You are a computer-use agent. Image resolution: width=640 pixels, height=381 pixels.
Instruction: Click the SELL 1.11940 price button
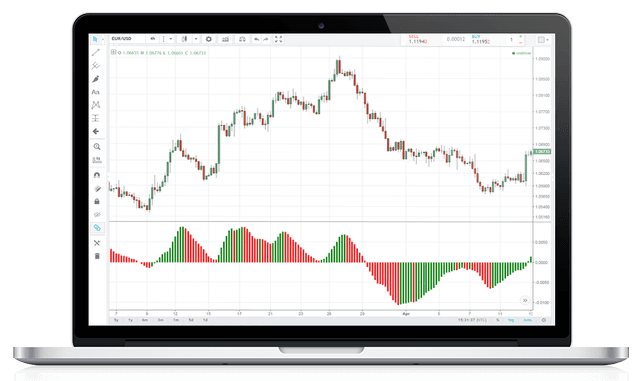[x=420, y=40]
